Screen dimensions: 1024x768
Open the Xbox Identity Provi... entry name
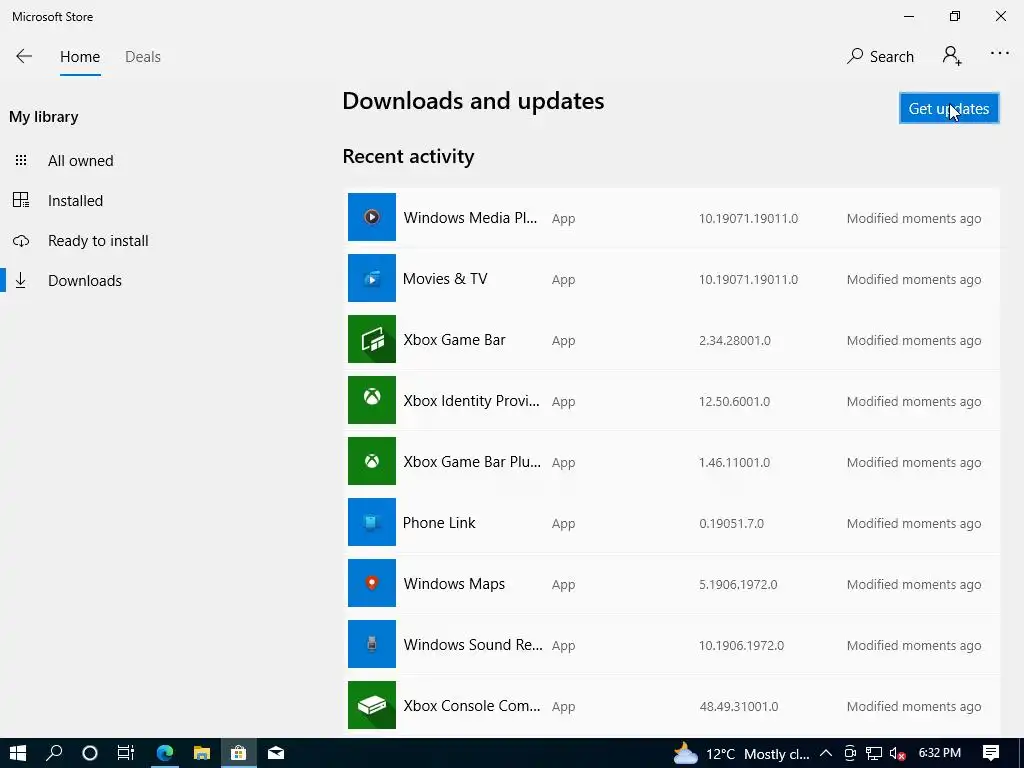472,401
